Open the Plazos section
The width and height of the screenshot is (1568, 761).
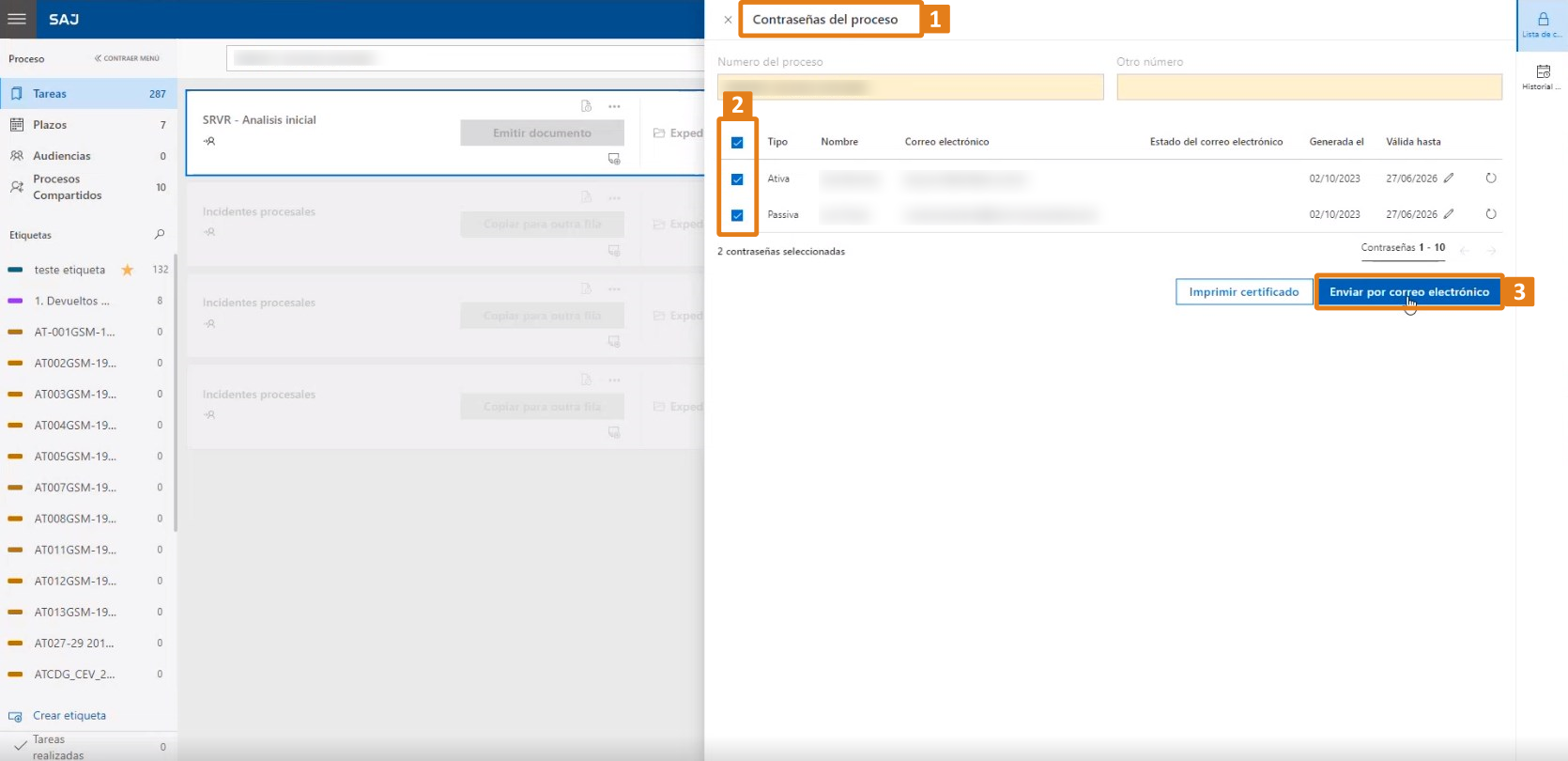coord(88,124)
